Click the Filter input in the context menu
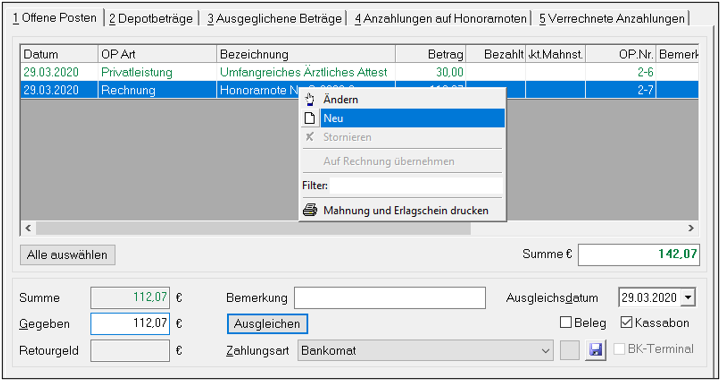 click(416, 186)
